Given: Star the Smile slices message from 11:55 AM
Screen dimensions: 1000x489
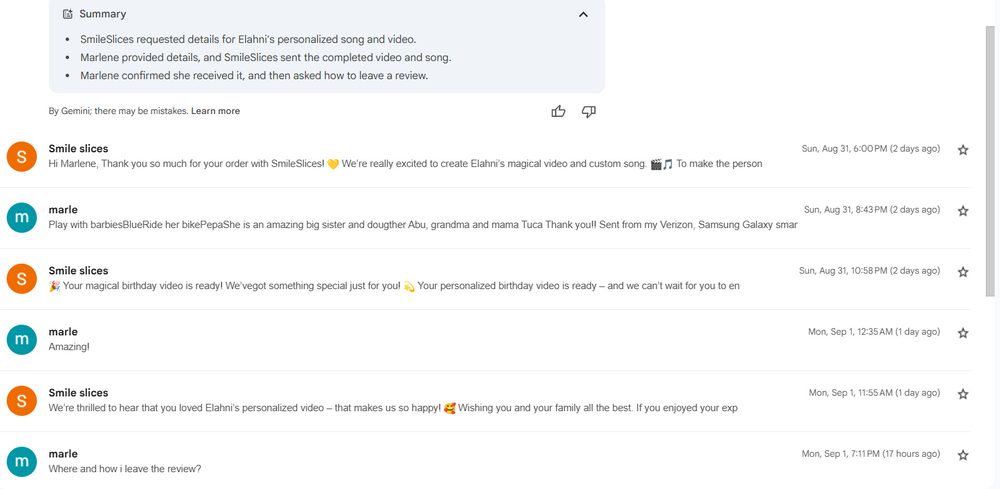Looking at the screenshot, I should click(x=963, y=394).
